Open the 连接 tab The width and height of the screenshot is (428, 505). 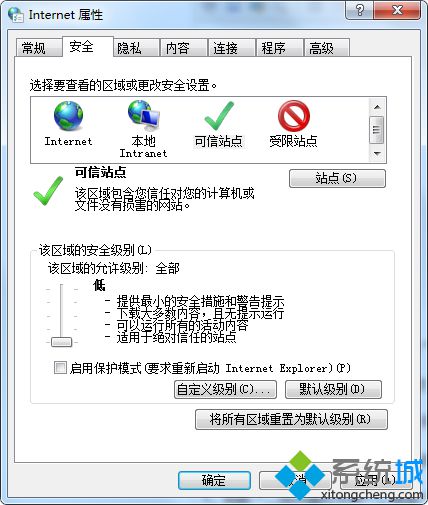pyautogui.click(x=226, y=48)
